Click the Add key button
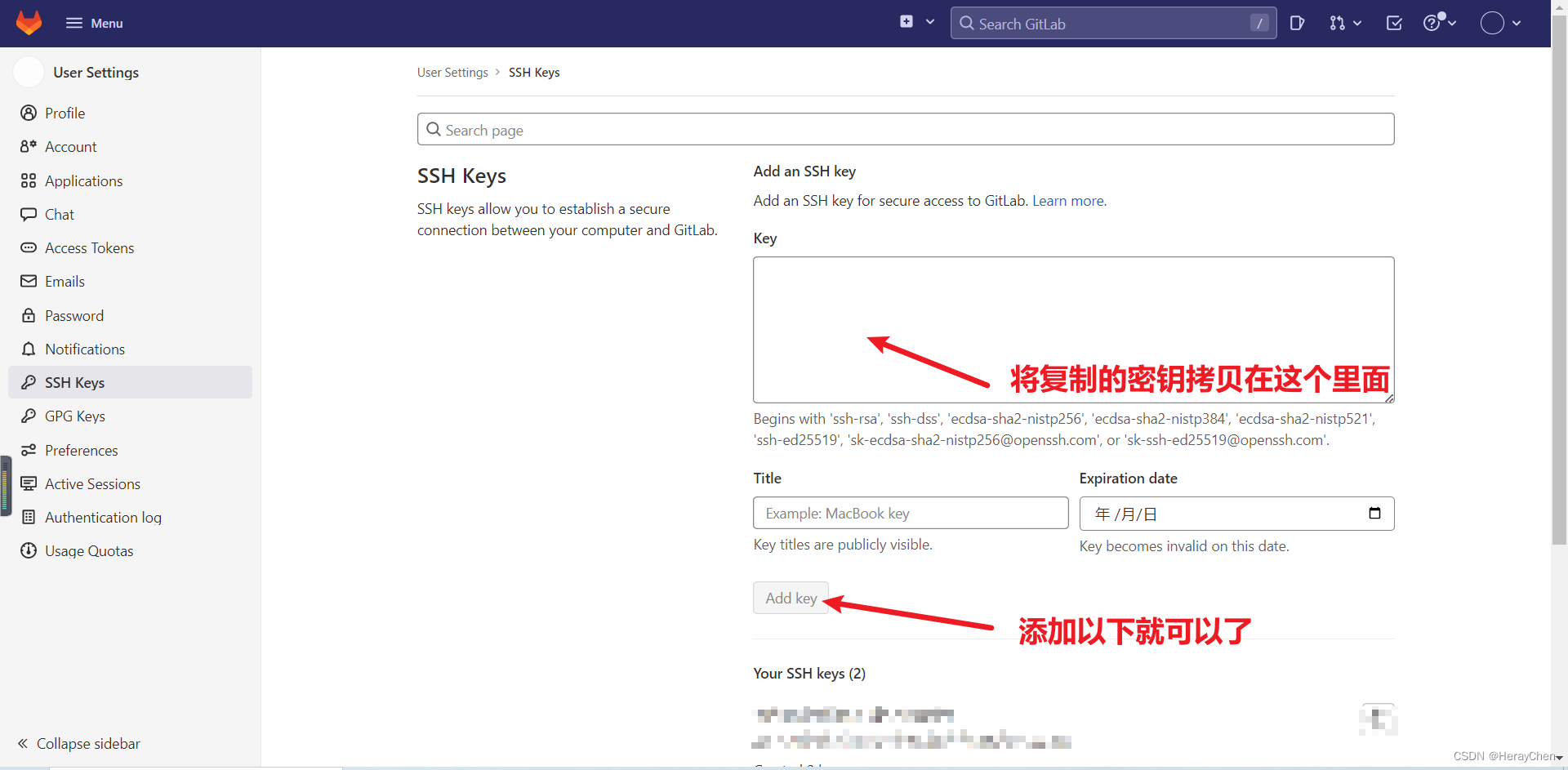Screen dimensions: 1568x770 tap(790, 597)
